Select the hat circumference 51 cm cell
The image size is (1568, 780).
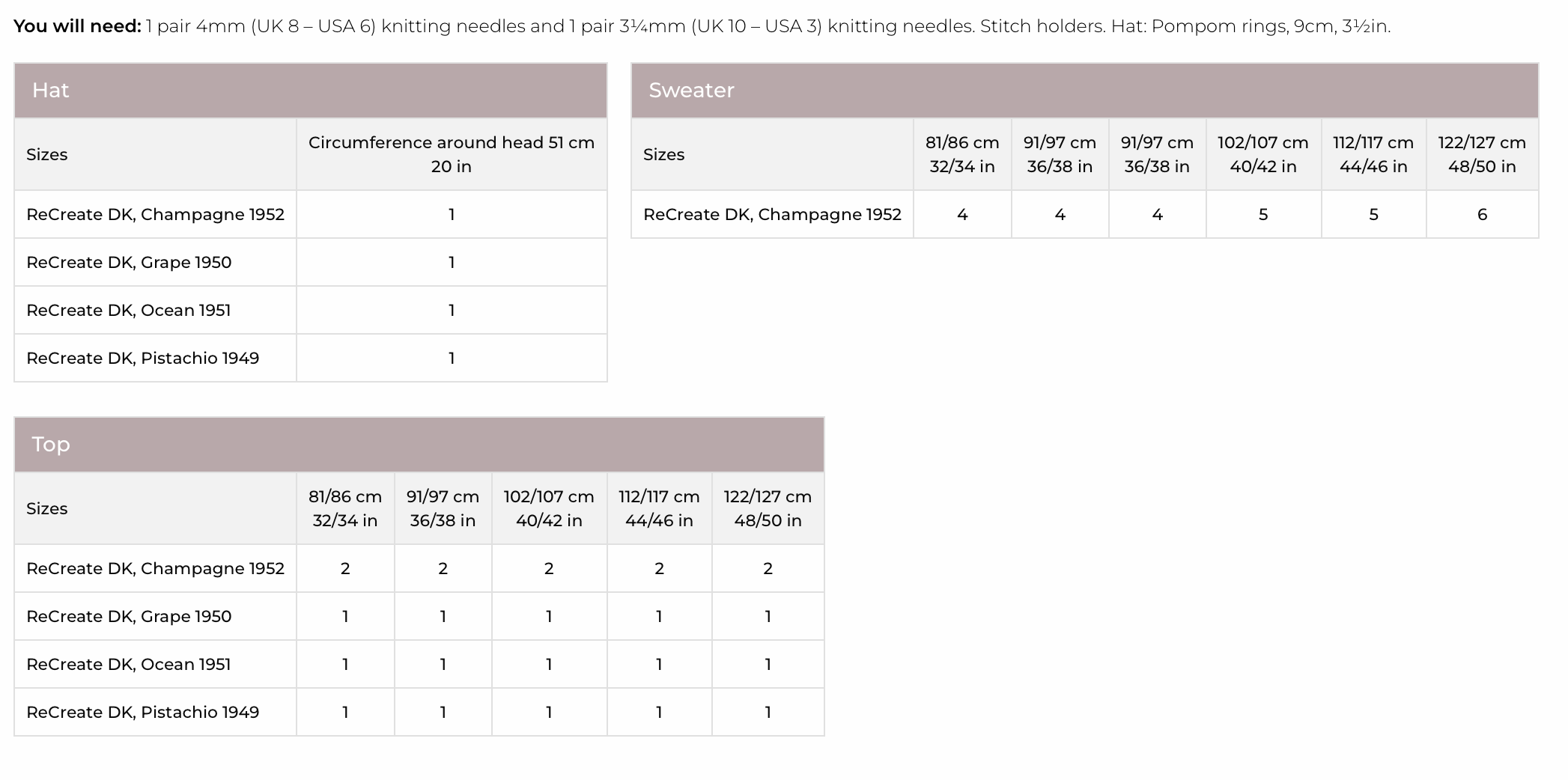pyautogui.click(x=451, y=154)
